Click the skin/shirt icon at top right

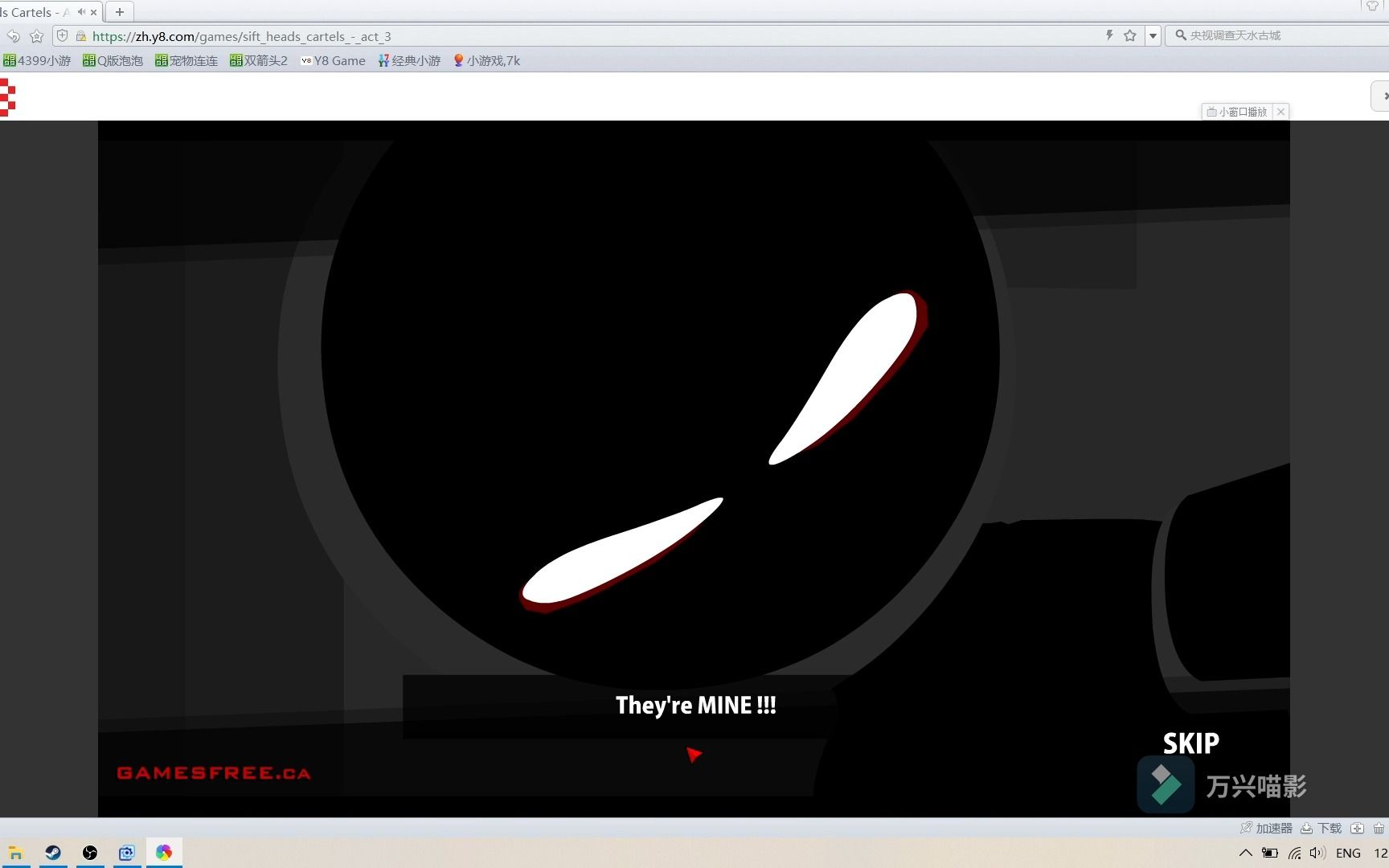tap(1372, 6)
